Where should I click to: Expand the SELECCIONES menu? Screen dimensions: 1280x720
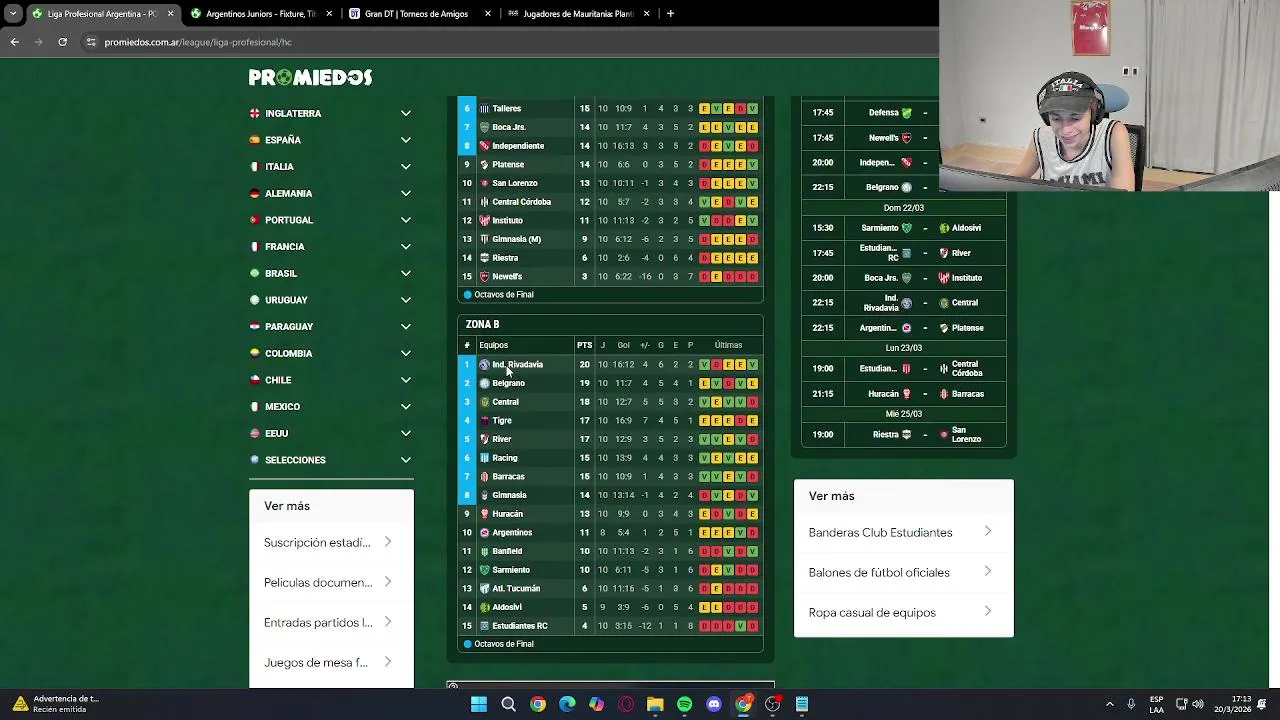point(331,460)
